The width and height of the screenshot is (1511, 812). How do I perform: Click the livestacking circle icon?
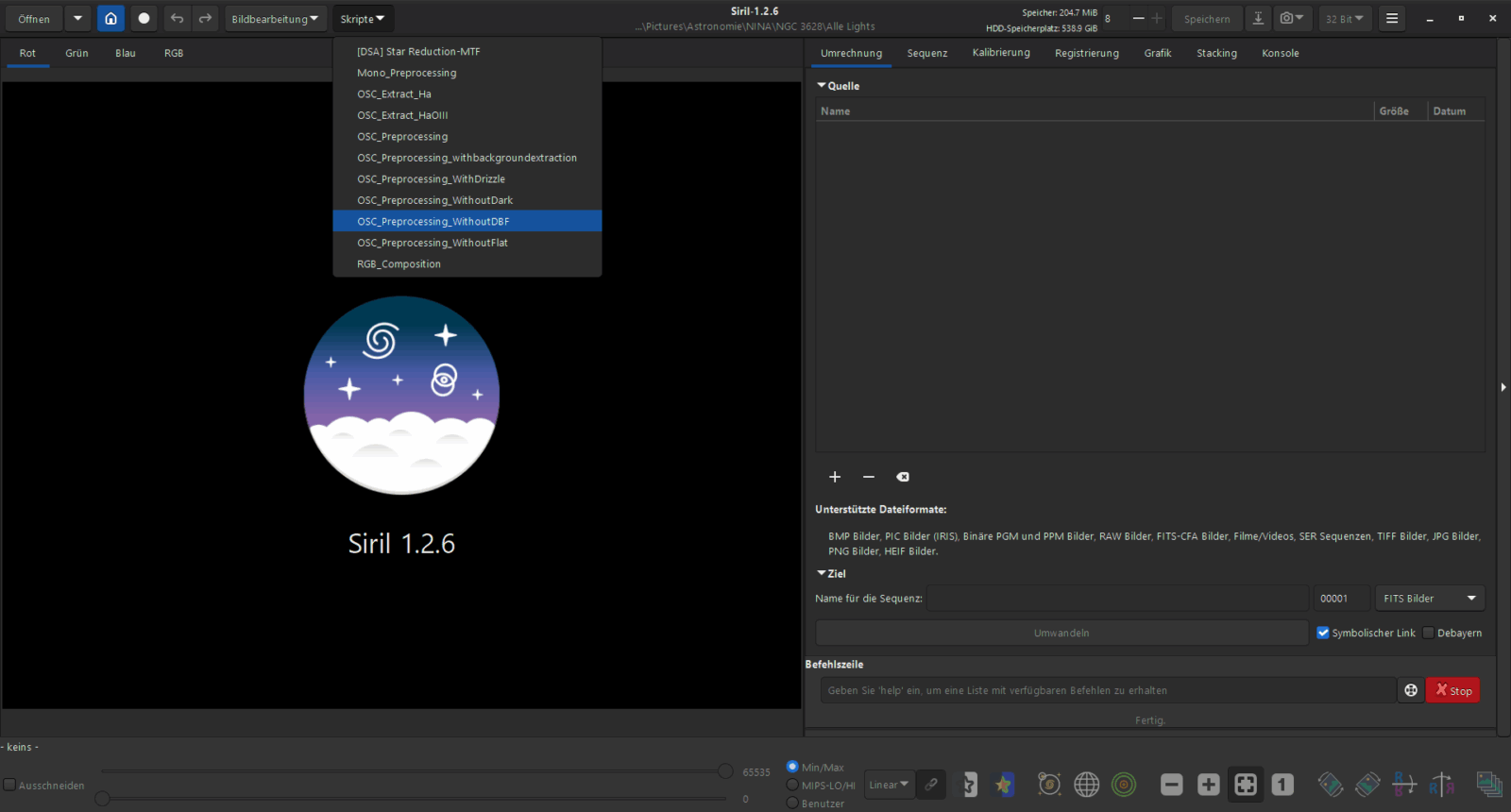click(144, 18)
